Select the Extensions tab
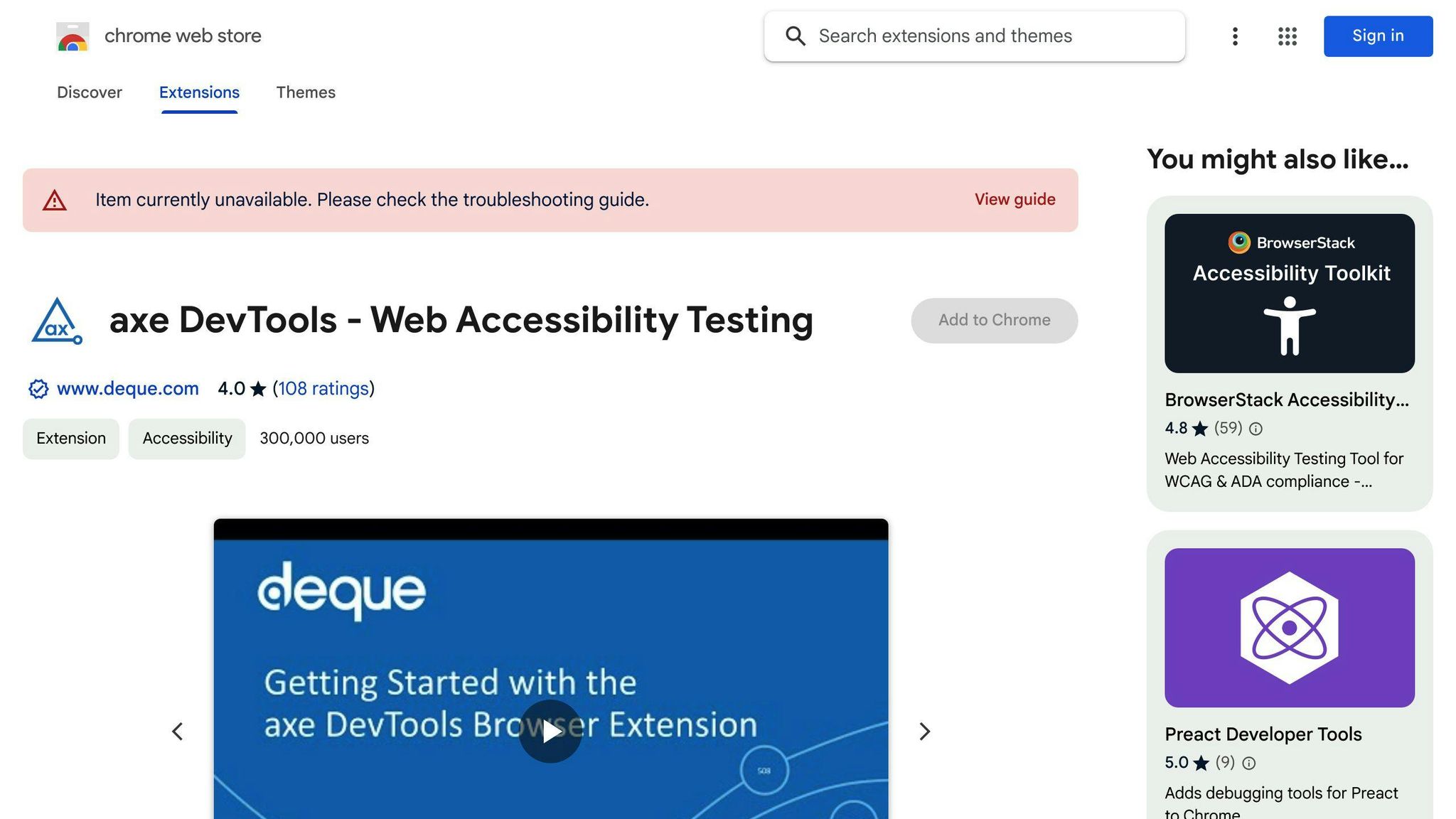Screen dimensions: 1456x819 [x=199, y=92]
